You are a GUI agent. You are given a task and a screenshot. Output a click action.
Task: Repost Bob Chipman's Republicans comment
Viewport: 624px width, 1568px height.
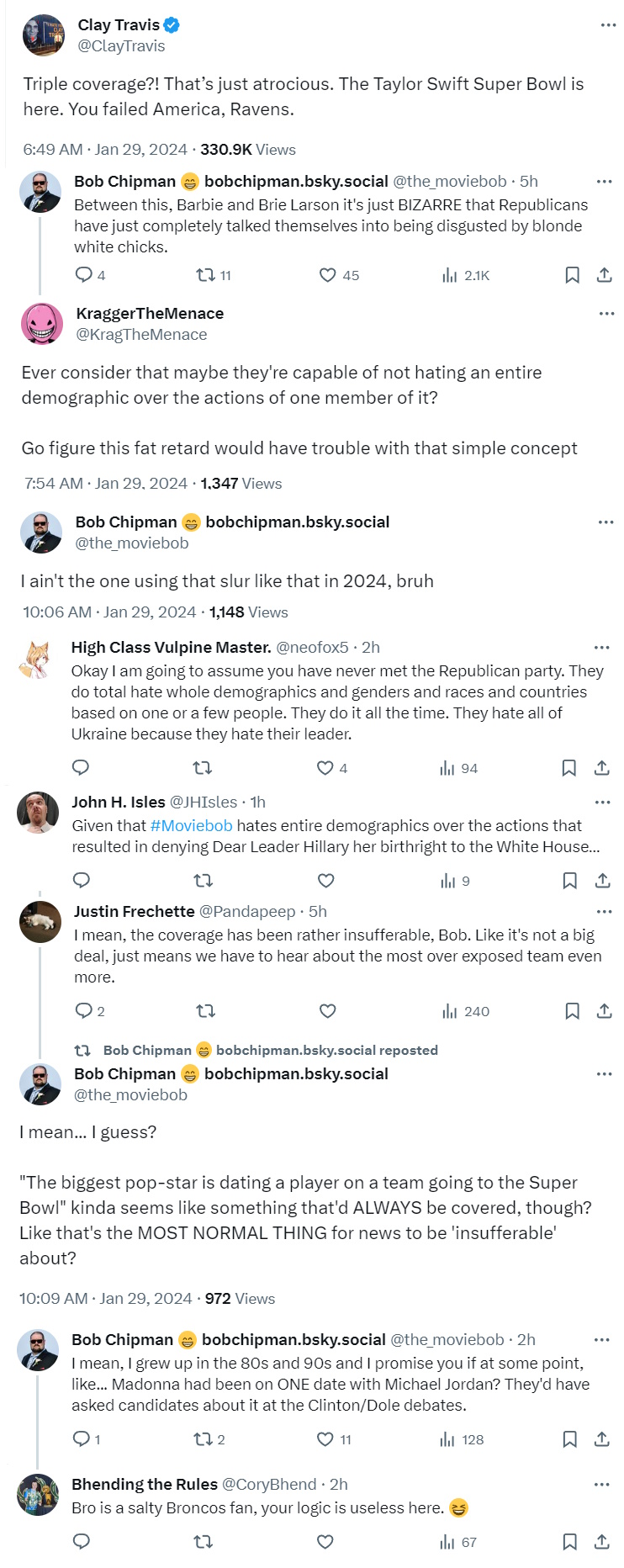click(x=205, y=275)
